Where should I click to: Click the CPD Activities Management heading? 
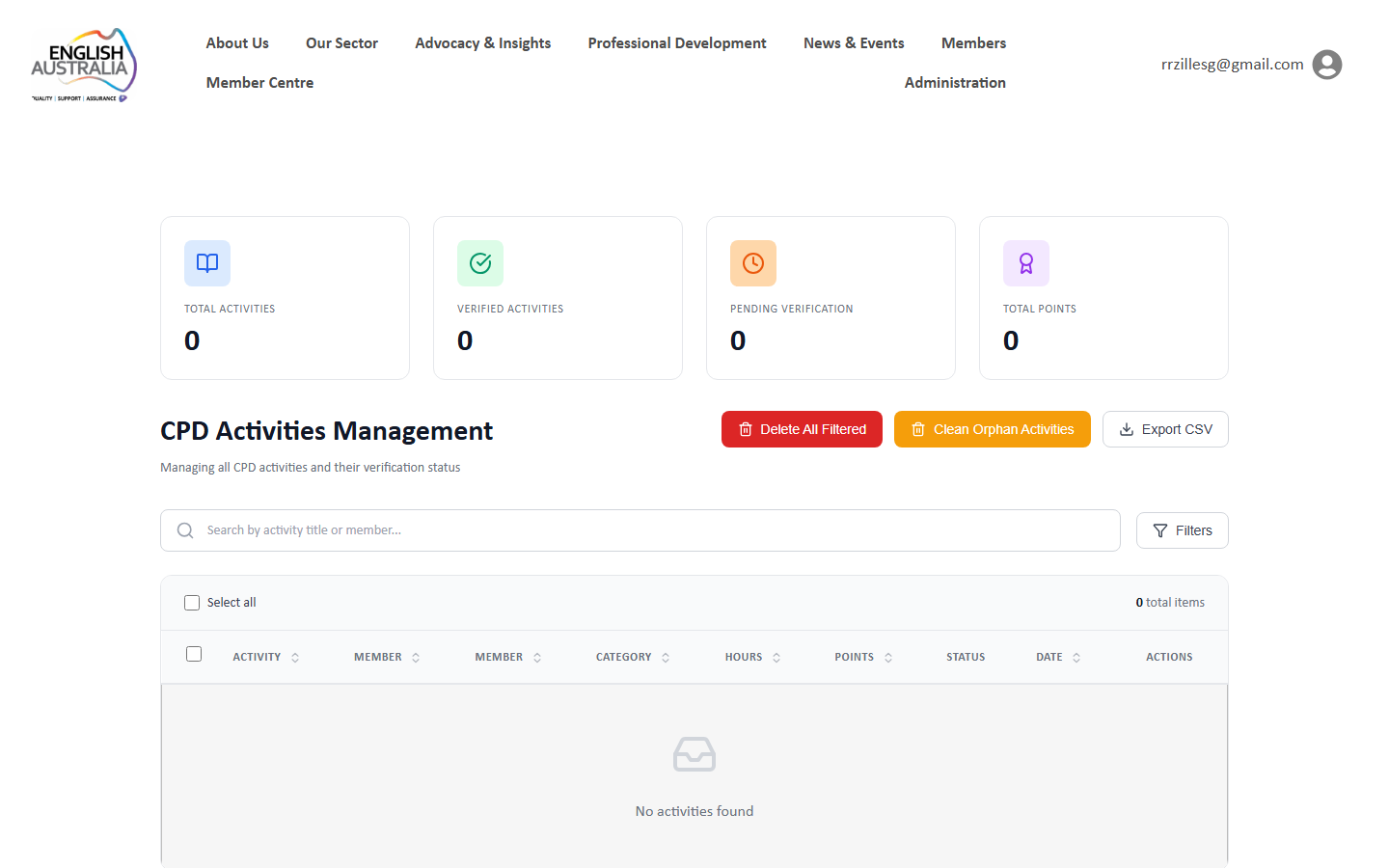coord(326,431)
